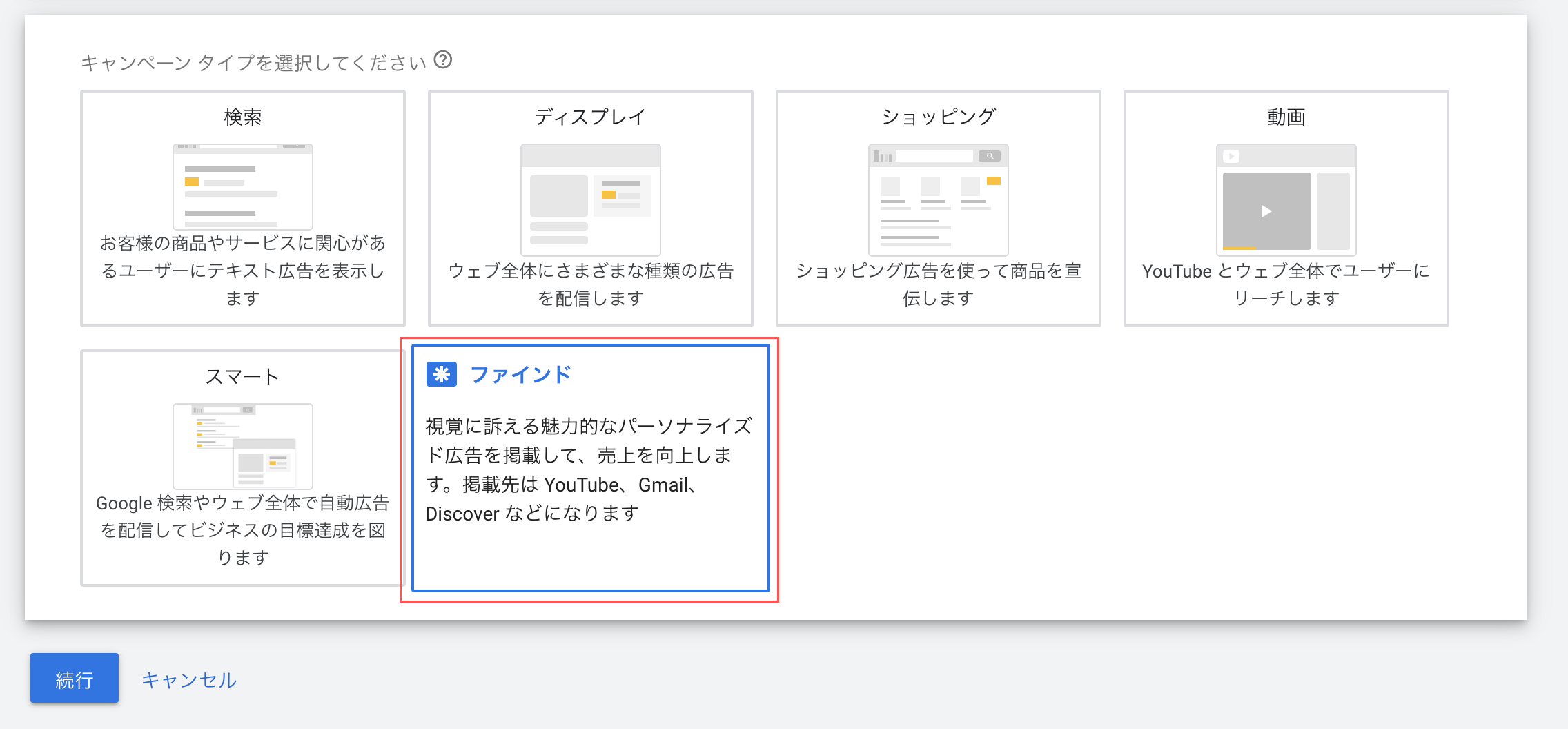Choose the スマート card title
This screenshot has height=729, width=1568.
243,377
